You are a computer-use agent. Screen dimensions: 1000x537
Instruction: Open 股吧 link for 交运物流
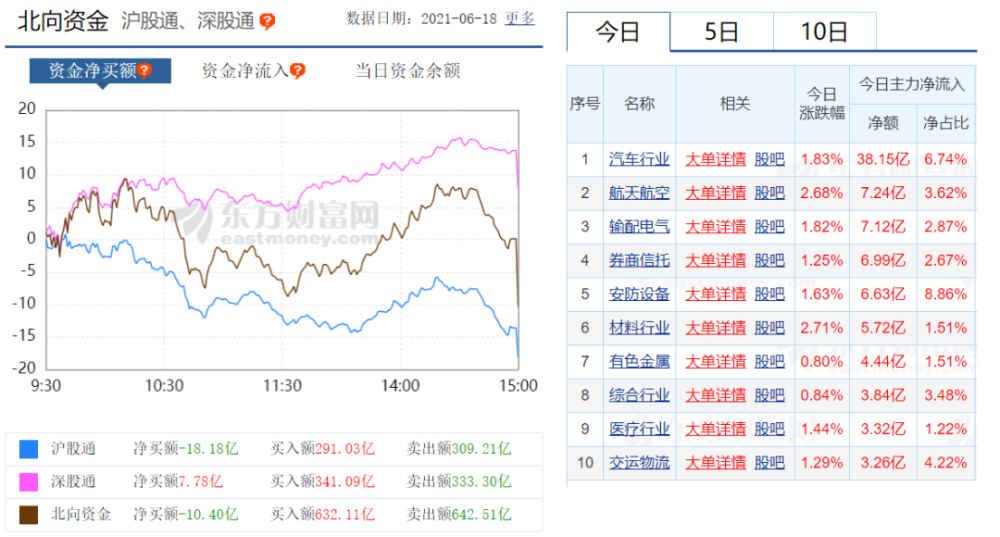tap(769, 462)
